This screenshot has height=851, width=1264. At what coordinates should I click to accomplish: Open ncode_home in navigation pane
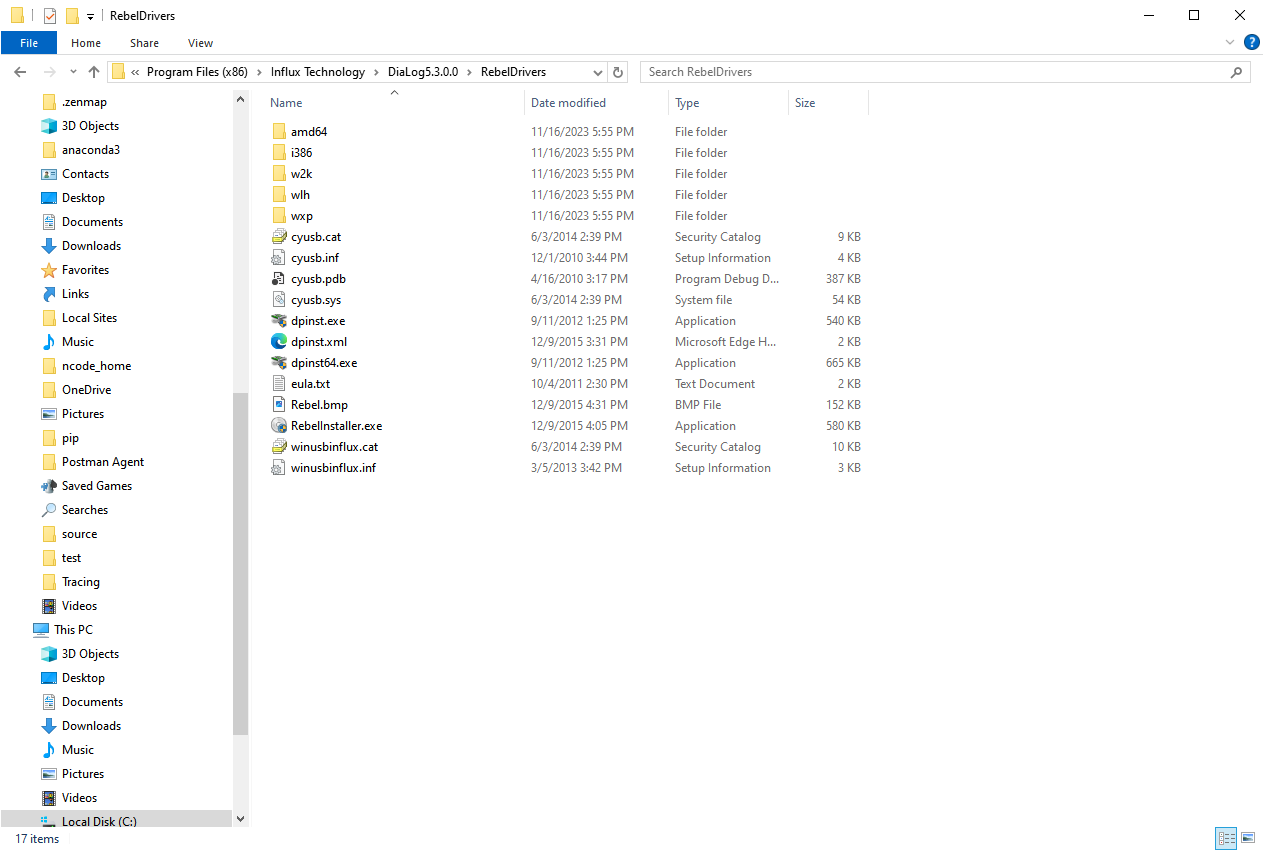pos(96,366)
